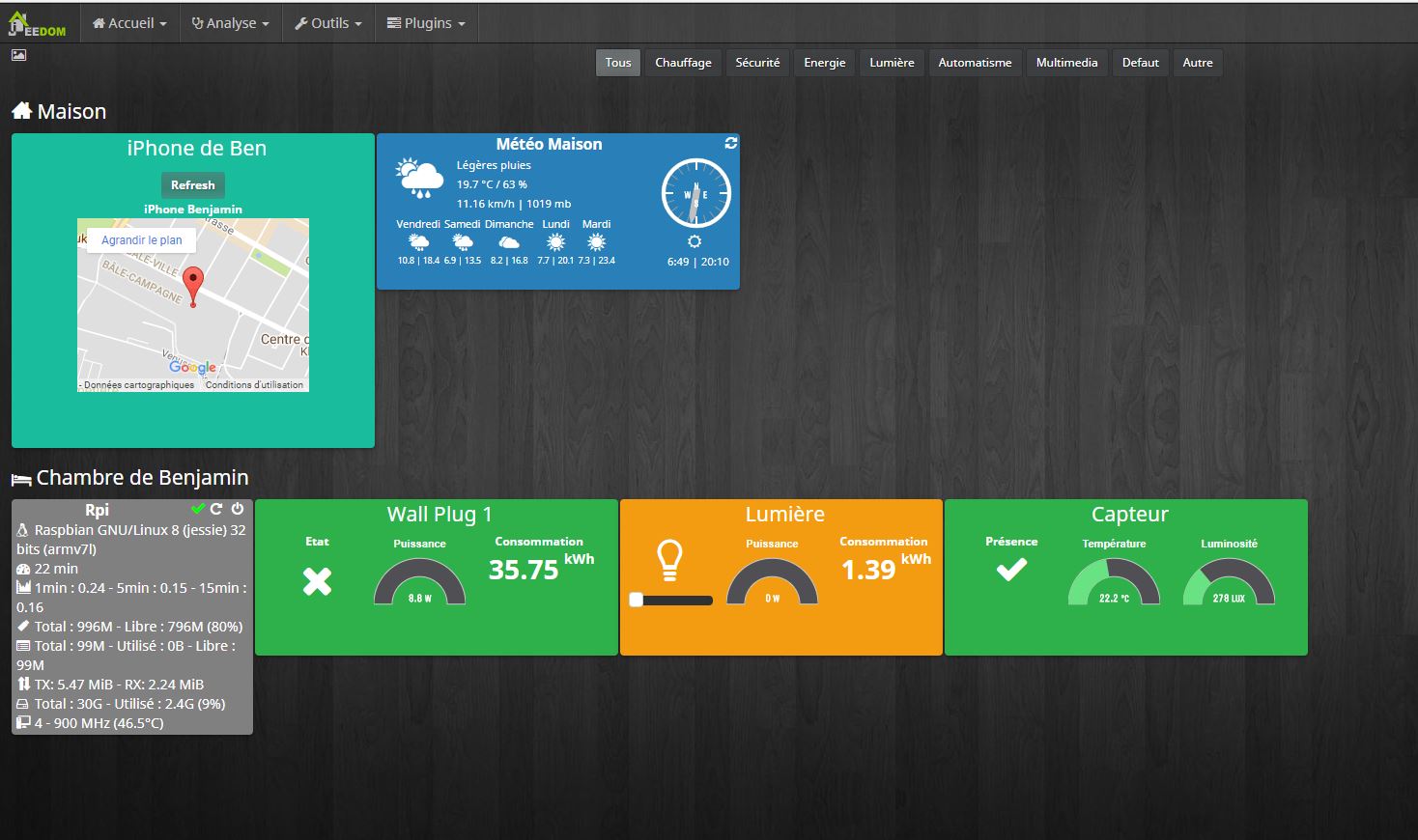This screenshot has height=840, width=1418.
Task: Click the Température gauge showing 22.2 °C
Action: coord(1114,582)
